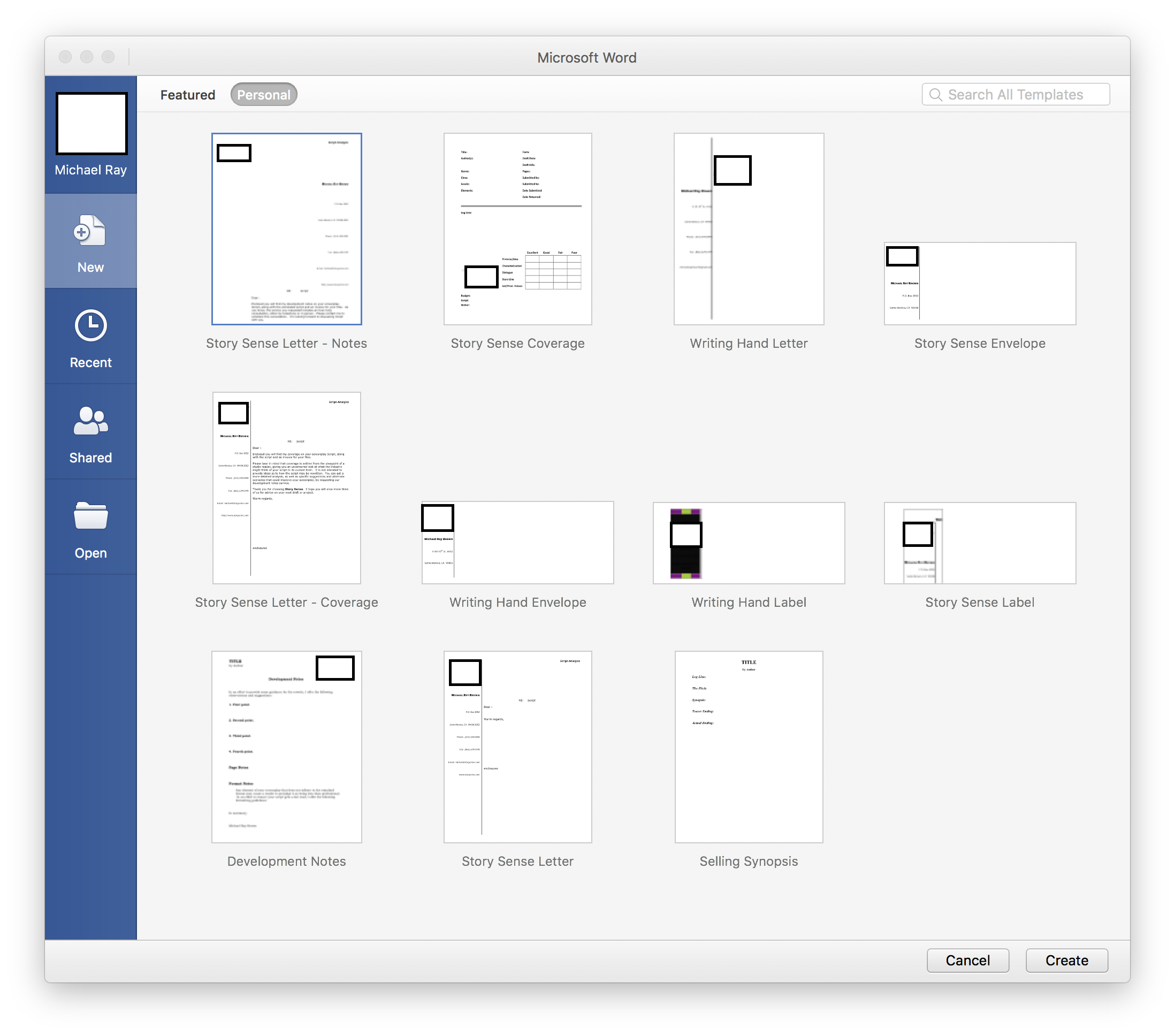Click the "Writing Hand Envelope" caption
The image size is (1175, 1036).
click(517, 602)
